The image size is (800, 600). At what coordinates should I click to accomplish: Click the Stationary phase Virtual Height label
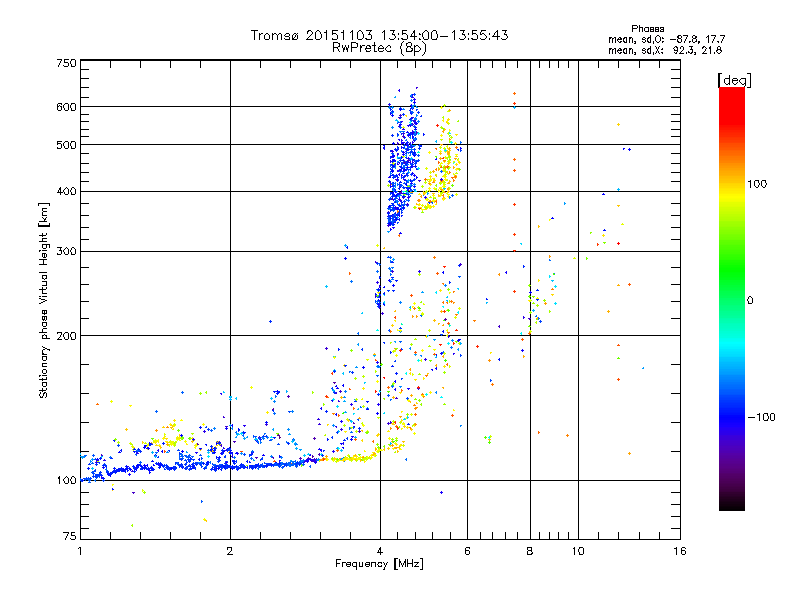tap(44, 300)
